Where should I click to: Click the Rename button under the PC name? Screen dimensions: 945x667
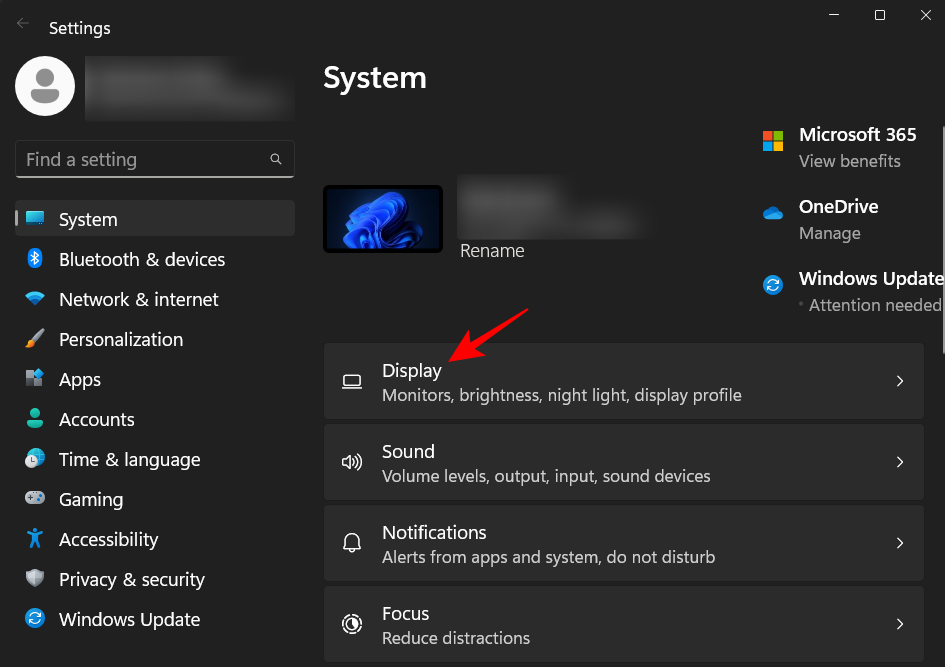[x=492, y=250]
